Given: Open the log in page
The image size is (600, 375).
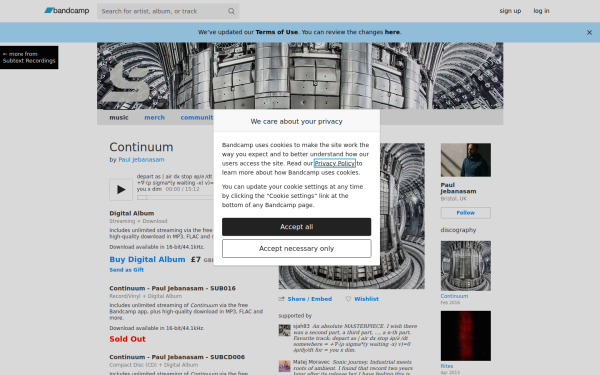Looking at the screenshot, I should [541, 11].
